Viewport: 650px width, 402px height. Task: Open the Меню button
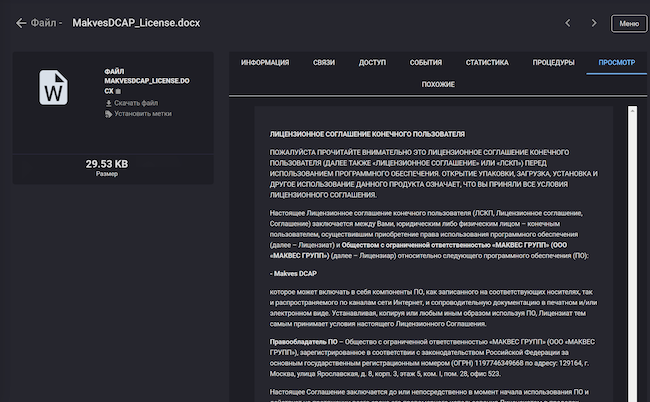pyautogui.click(x=629, y=24)
